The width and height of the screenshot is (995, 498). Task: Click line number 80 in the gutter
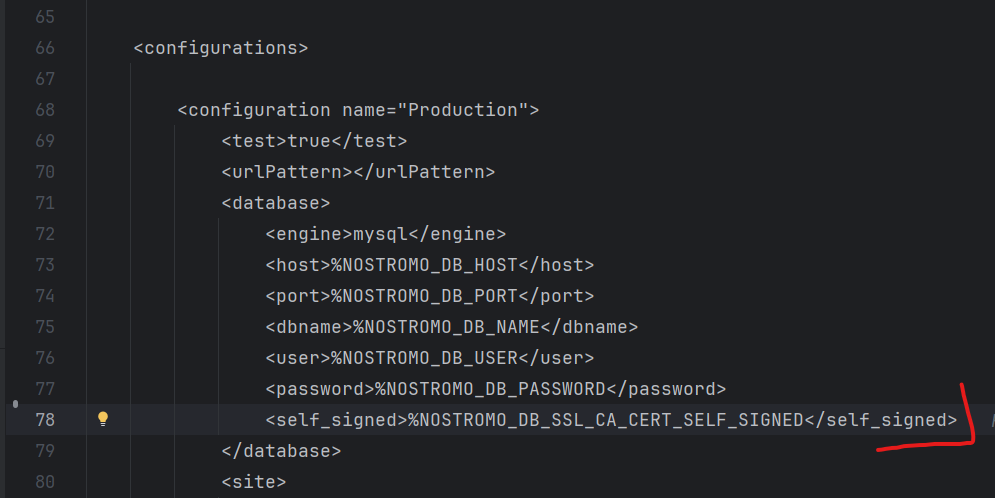(x=44, y=482)
